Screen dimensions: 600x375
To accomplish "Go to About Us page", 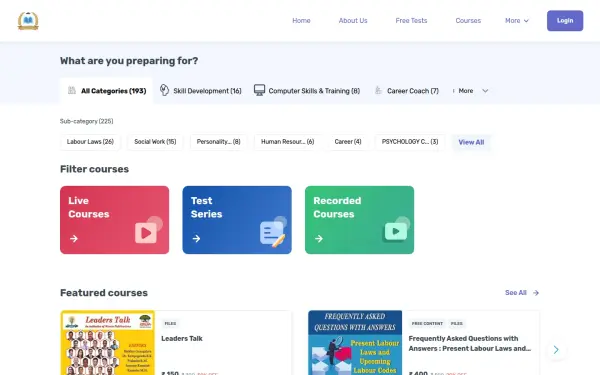I will (x=353, y=21).
